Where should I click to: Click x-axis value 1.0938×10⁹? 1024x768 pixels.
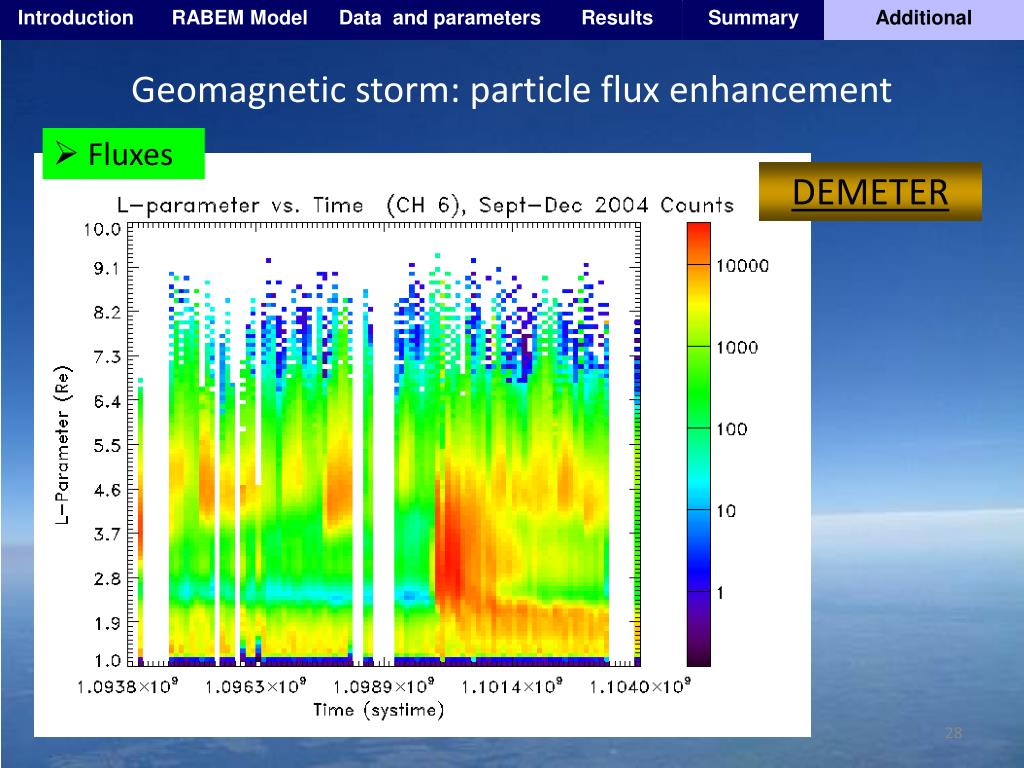(x=127, y=686)
